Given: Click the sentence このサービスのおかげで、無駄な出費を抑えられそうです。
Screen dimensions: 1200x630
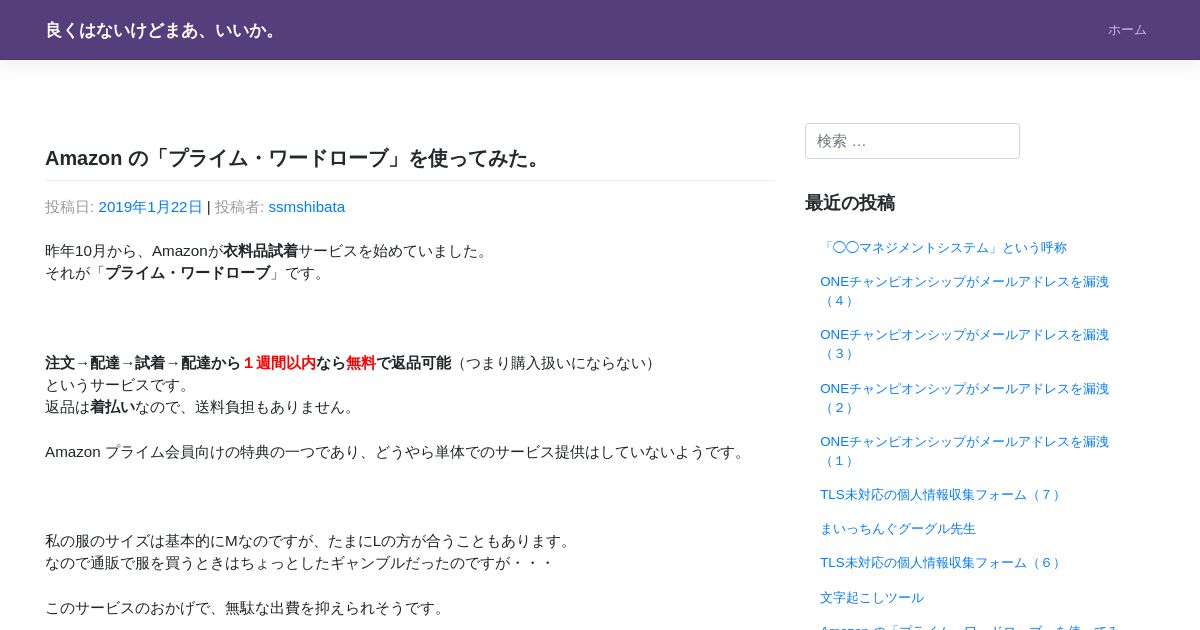Looking at the screenshot, I should click(x=246, y=608).
